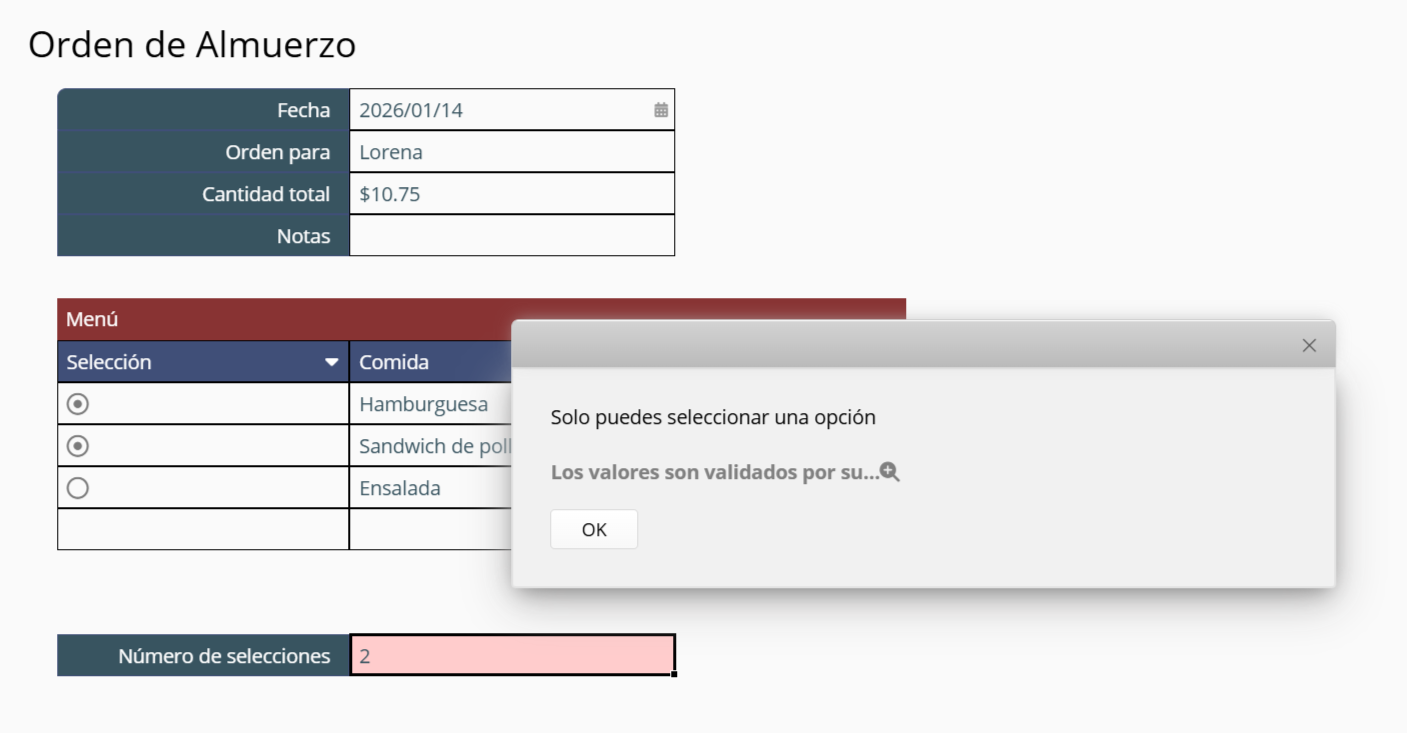Click the magnifier icon beside validation message
Image resolution: width=1407 pixels, height=733 pixels.
point(889,472)
